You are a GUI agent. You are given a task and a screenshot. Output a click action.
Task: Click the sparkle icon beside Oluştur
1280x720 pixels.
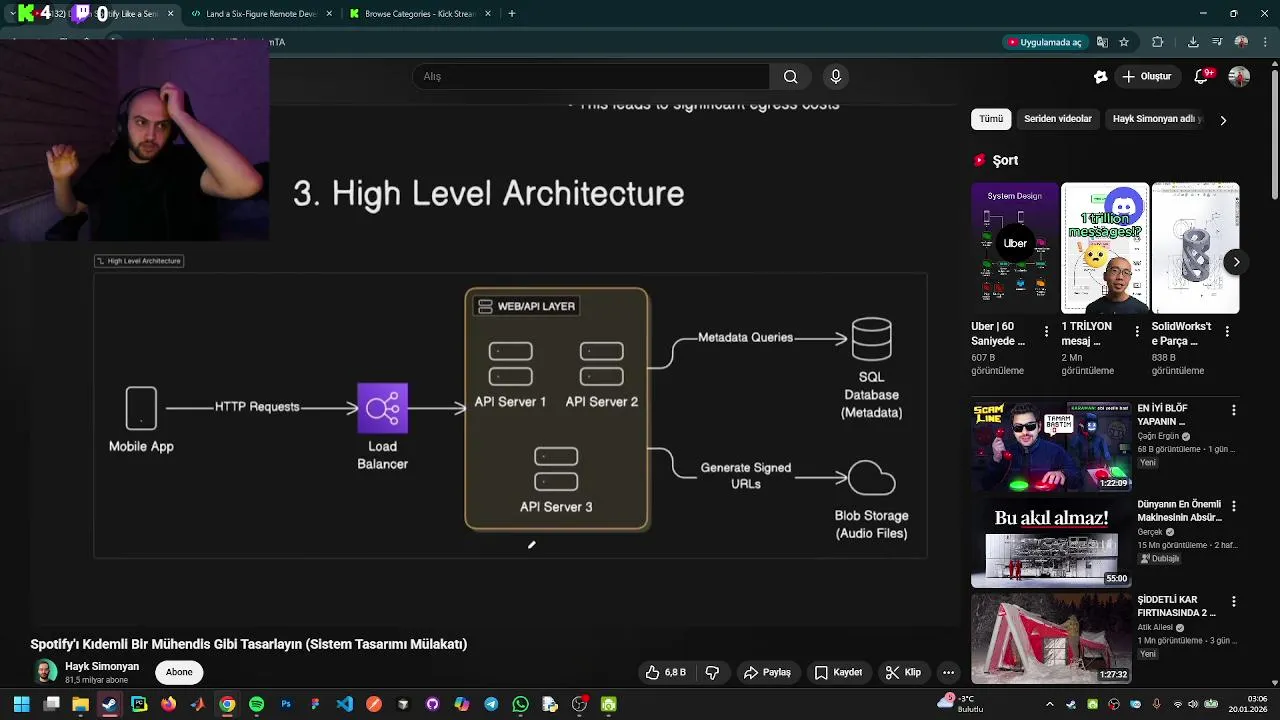click(x=1101, y=76)
